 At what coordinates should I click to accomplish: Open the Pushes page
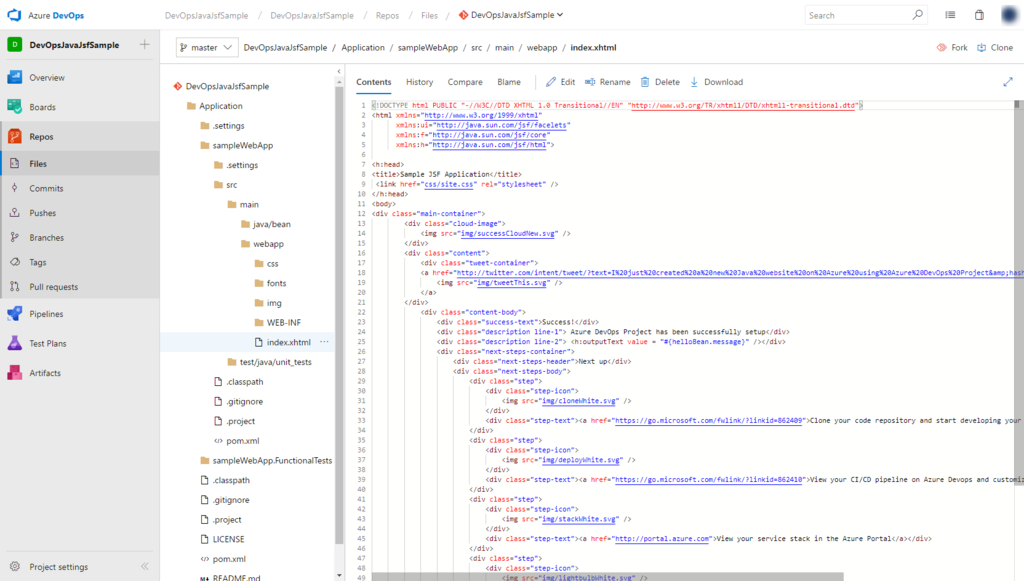(x=42, y=213)
